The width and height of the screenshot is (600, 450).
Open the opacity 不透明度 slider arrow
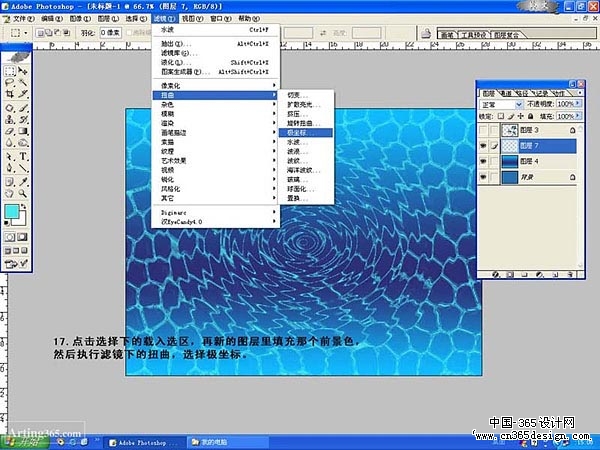[578, 104]
